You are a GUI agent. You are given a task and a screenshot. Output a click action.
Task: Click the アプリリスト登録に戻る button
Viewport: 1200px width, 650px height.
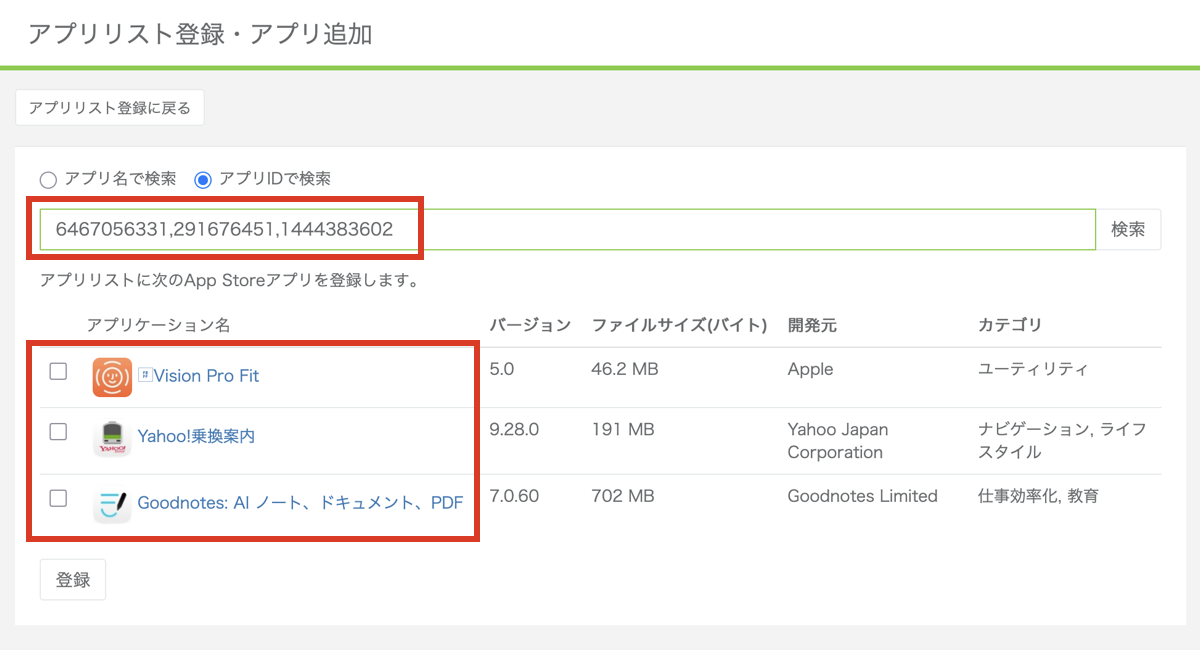(110, 108)
